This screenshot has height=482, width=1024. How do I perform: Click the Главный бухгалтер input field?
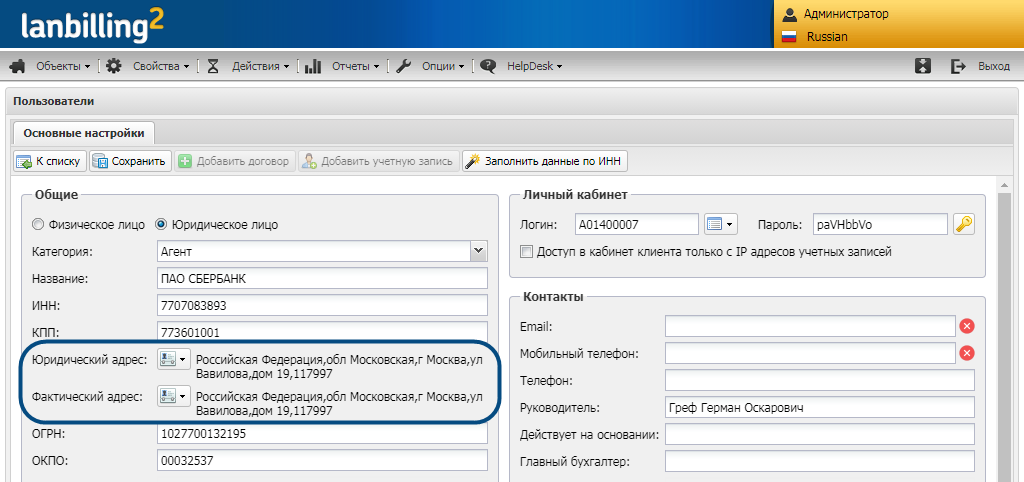pyautogui.click(x=820, y=462)
